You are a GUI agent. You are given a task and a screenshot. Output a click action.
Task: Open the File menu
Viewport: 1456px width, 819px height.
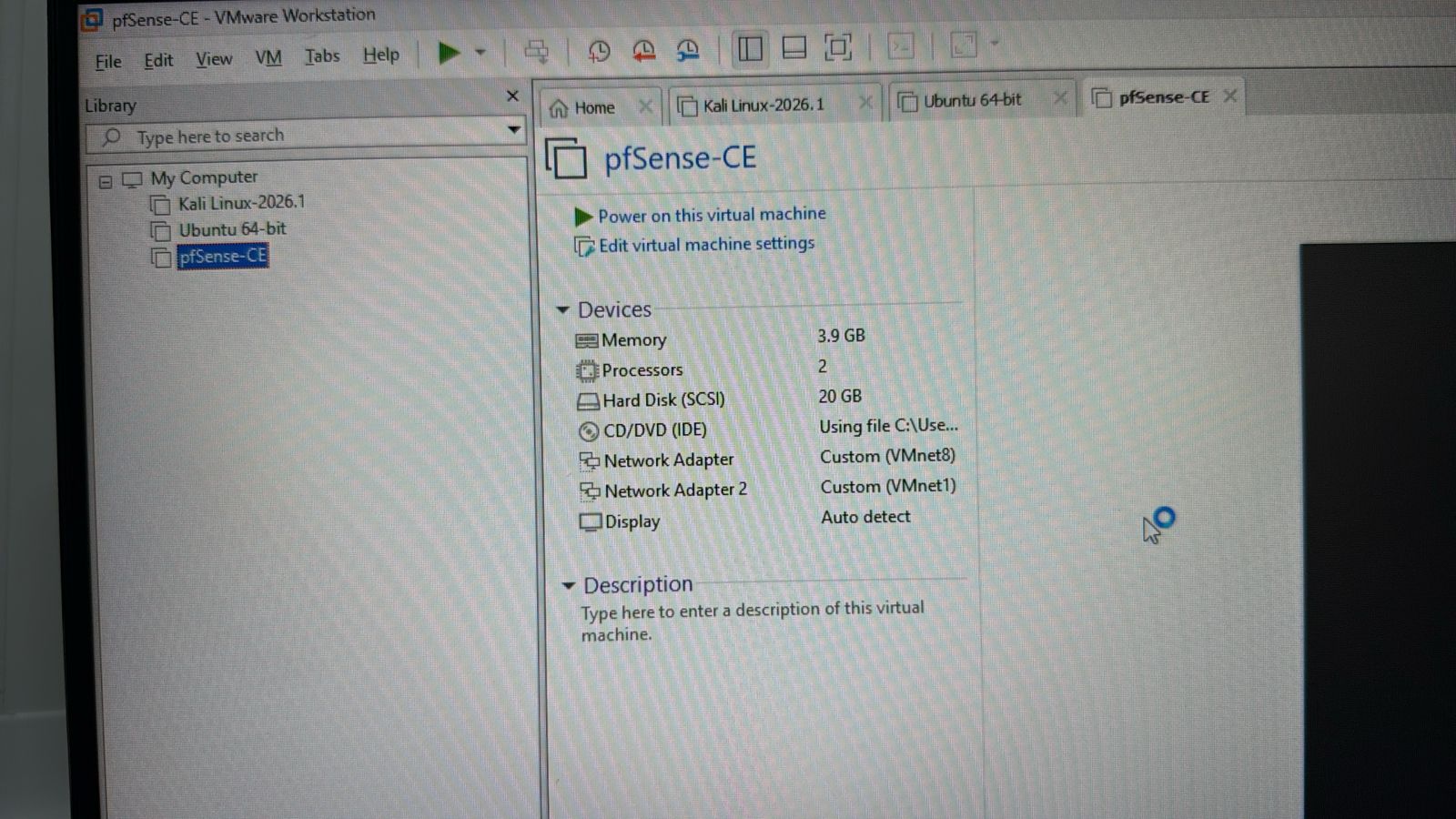[x=108, y=62]
